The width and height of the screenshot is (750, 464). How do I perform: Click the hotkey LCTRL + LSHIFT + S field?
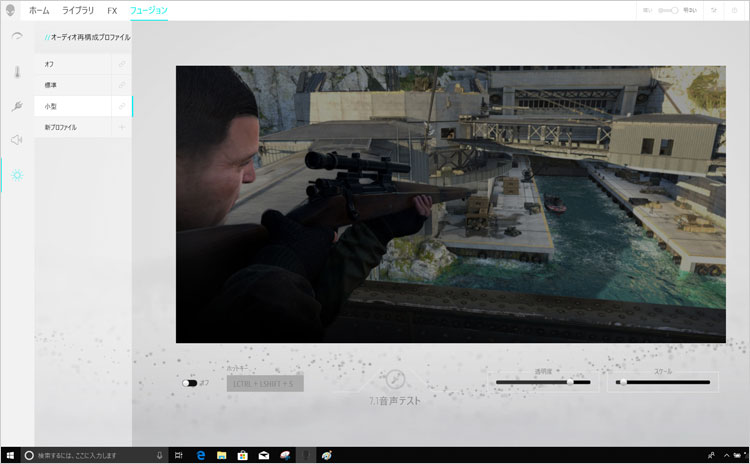tap(265, 383)
